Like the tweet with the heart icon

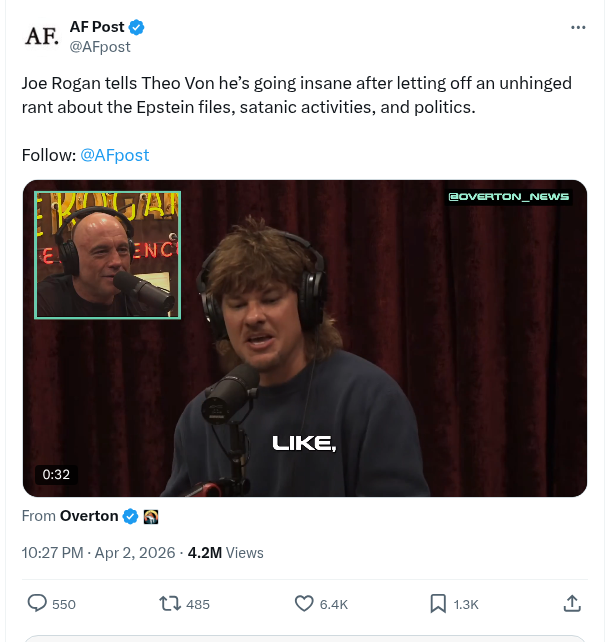pyautogui.click(x=305, y=603)
